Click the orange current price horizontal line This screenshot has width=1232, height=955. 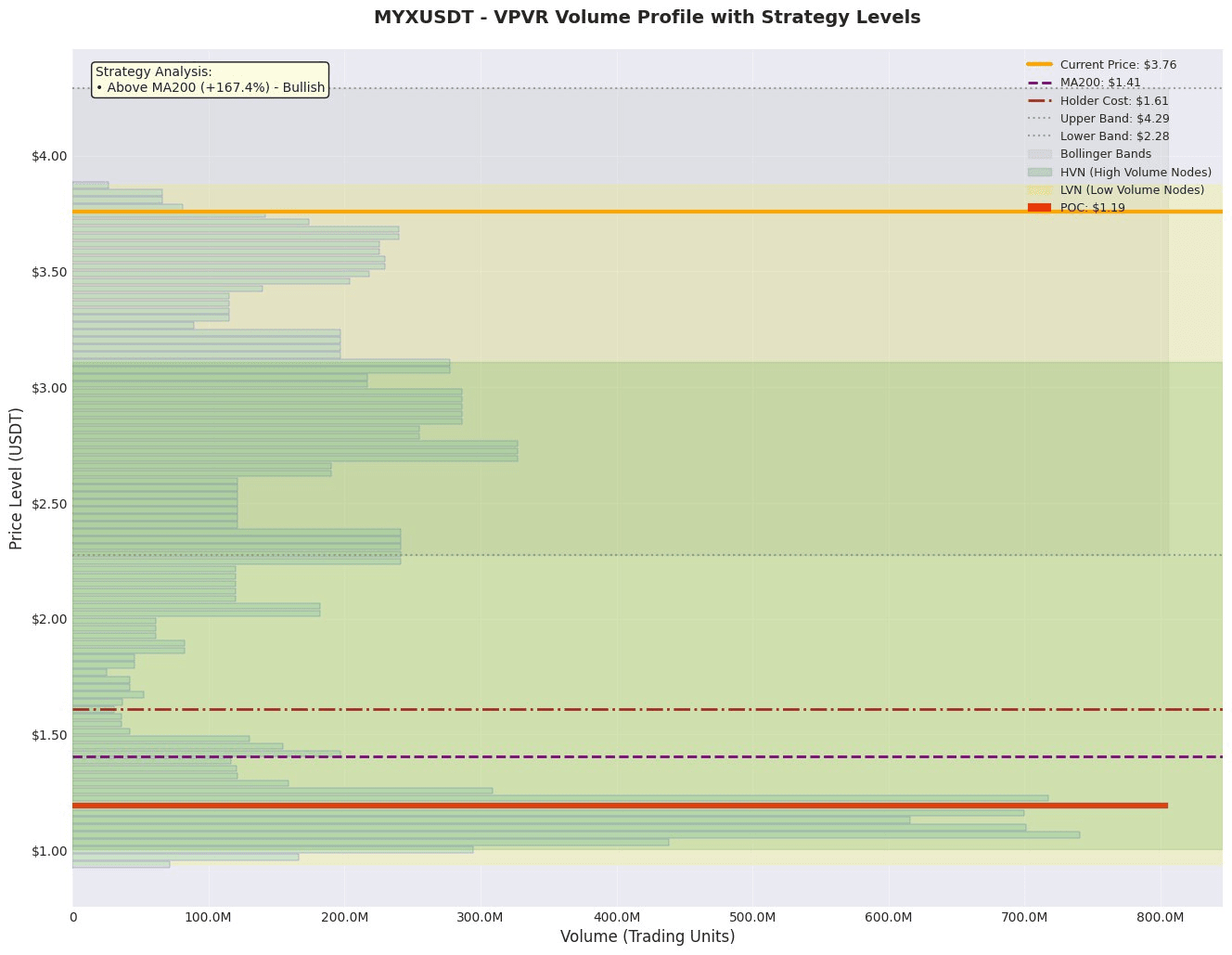point(648,212)
